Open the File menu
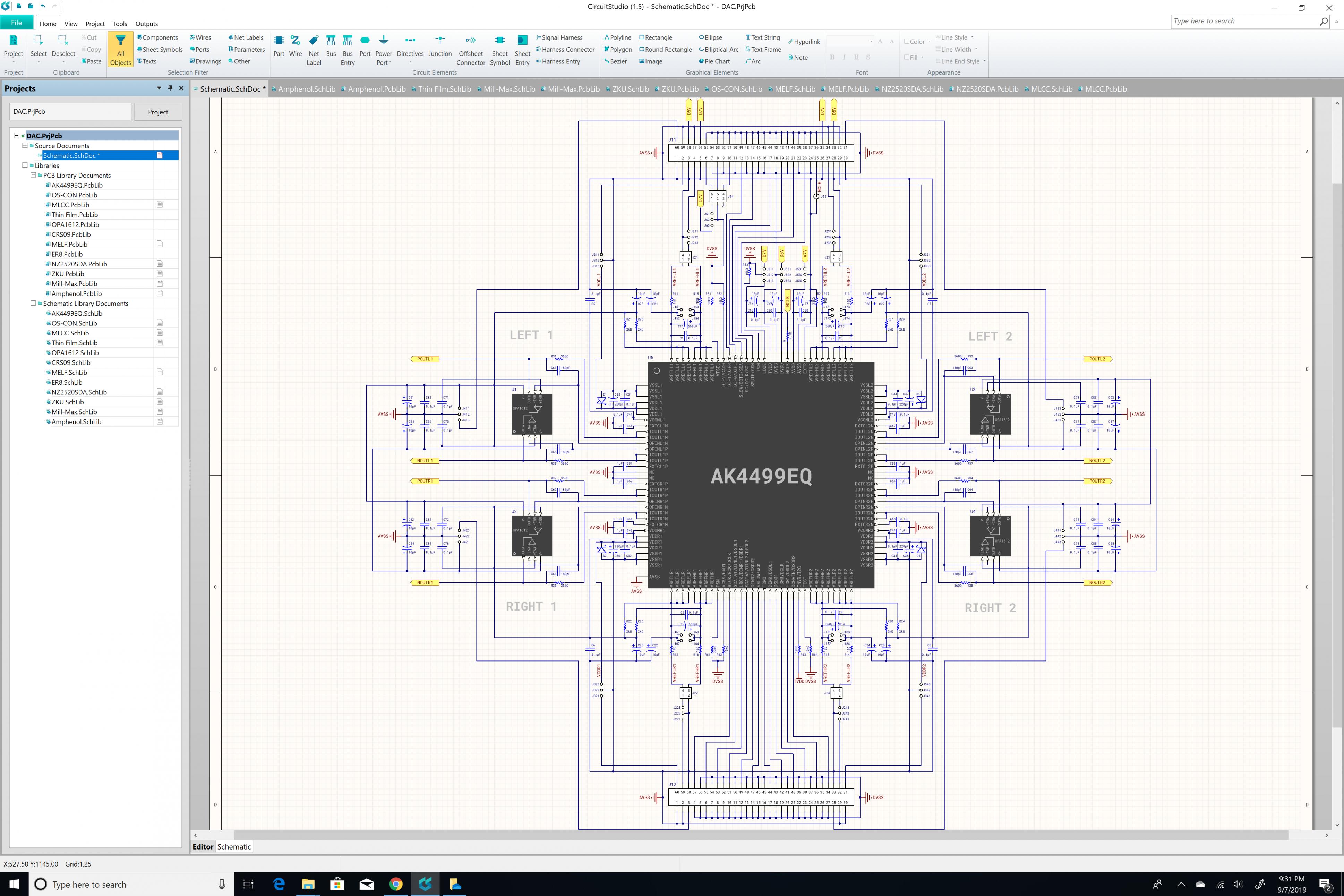 [x=17, y=23]
